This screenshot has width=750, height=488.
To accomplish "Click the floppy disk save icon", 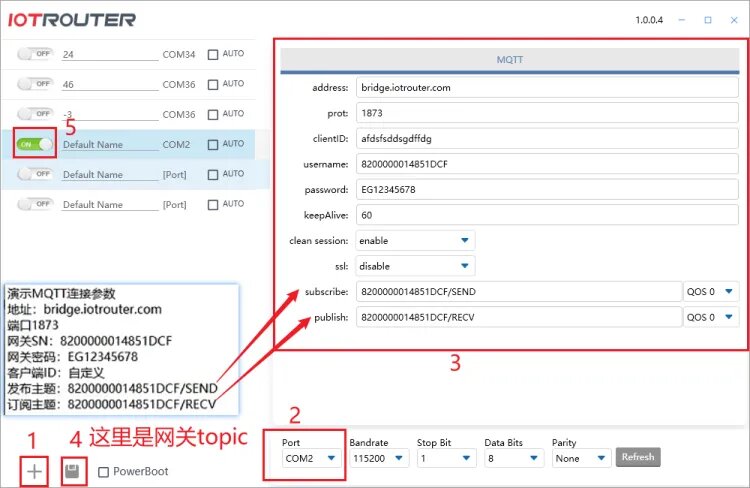I will click(71, 471).
